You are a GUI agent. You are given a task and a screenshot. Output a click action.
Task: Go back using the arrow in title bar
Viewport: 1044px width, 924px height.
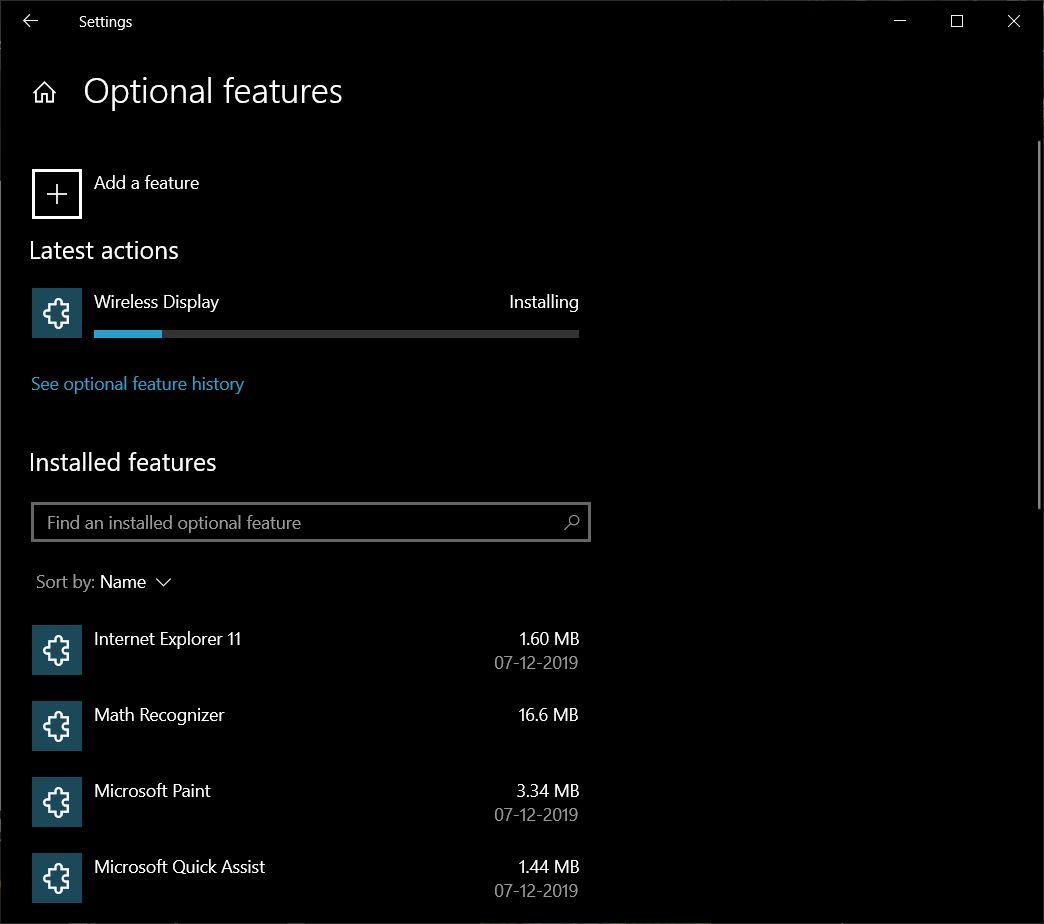(x=30, y=21)
